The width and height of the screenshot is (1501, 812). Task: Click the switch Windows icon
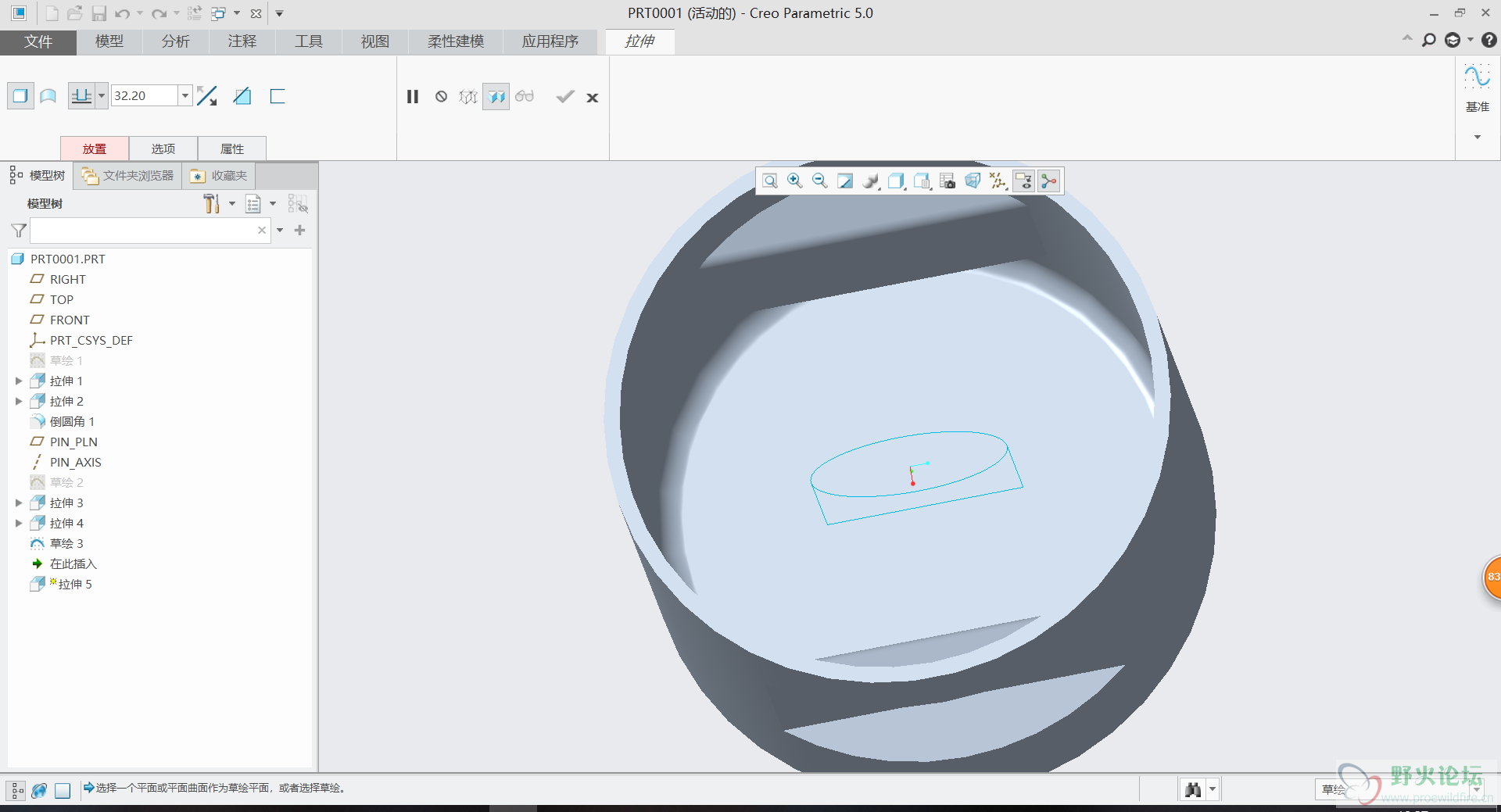218,13
